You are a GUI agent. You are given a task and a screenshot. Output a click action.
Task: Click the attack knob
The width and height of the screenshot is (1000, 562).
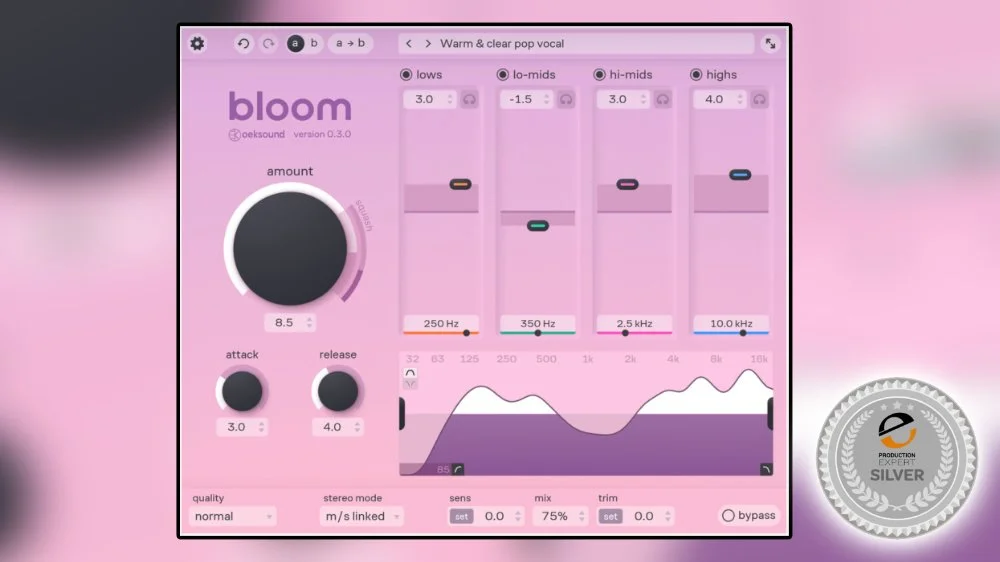click(242, 391)
